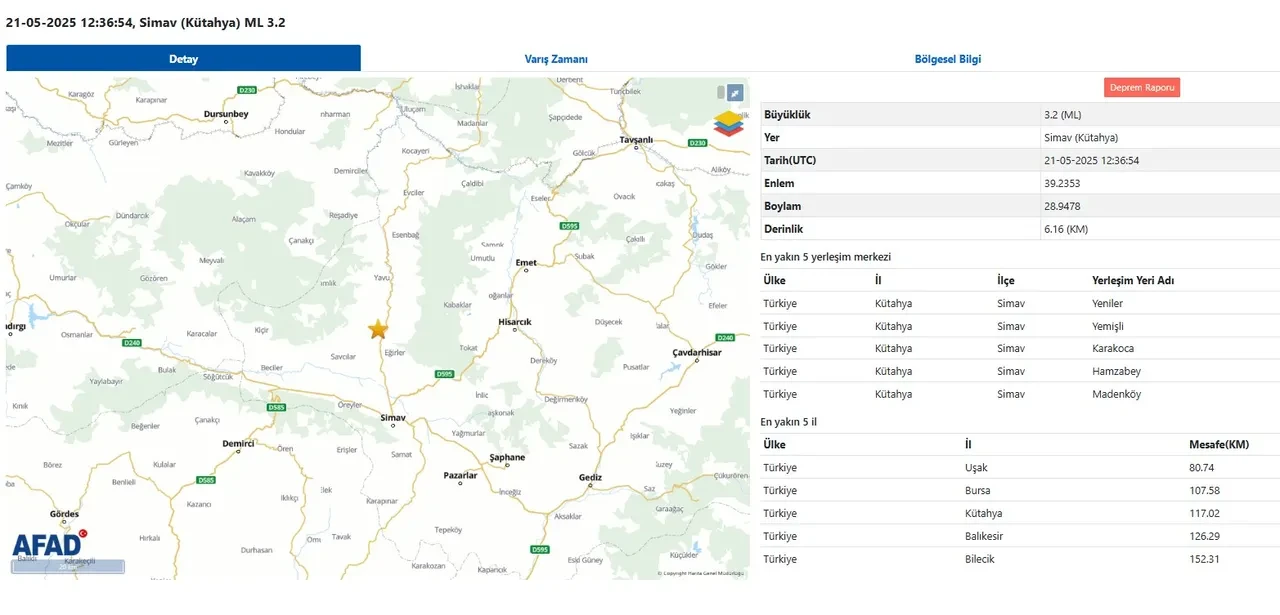
Task: Click the 20 km map scale bar
Action: pyautogui.click(x=68, y=567)
